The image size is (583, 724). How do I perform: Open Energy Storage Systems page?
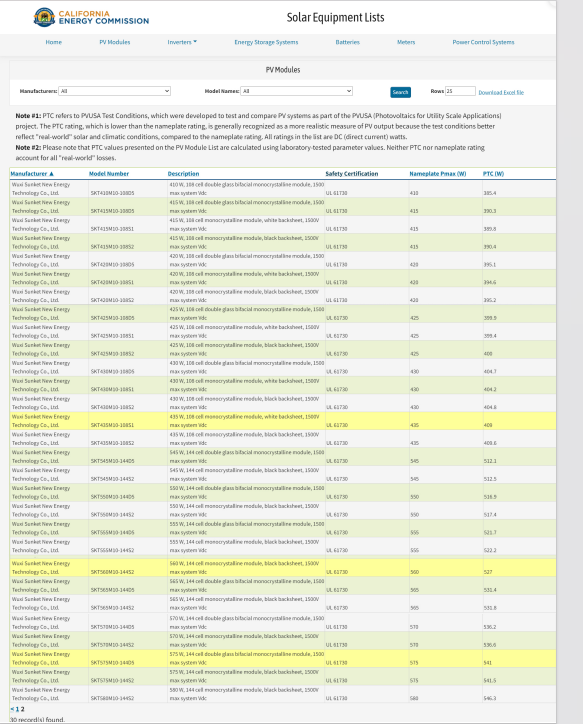pos(266,42)
